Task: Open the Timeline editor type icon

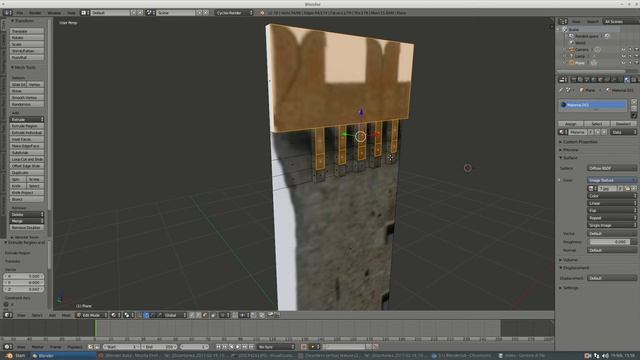Action: 8,347
